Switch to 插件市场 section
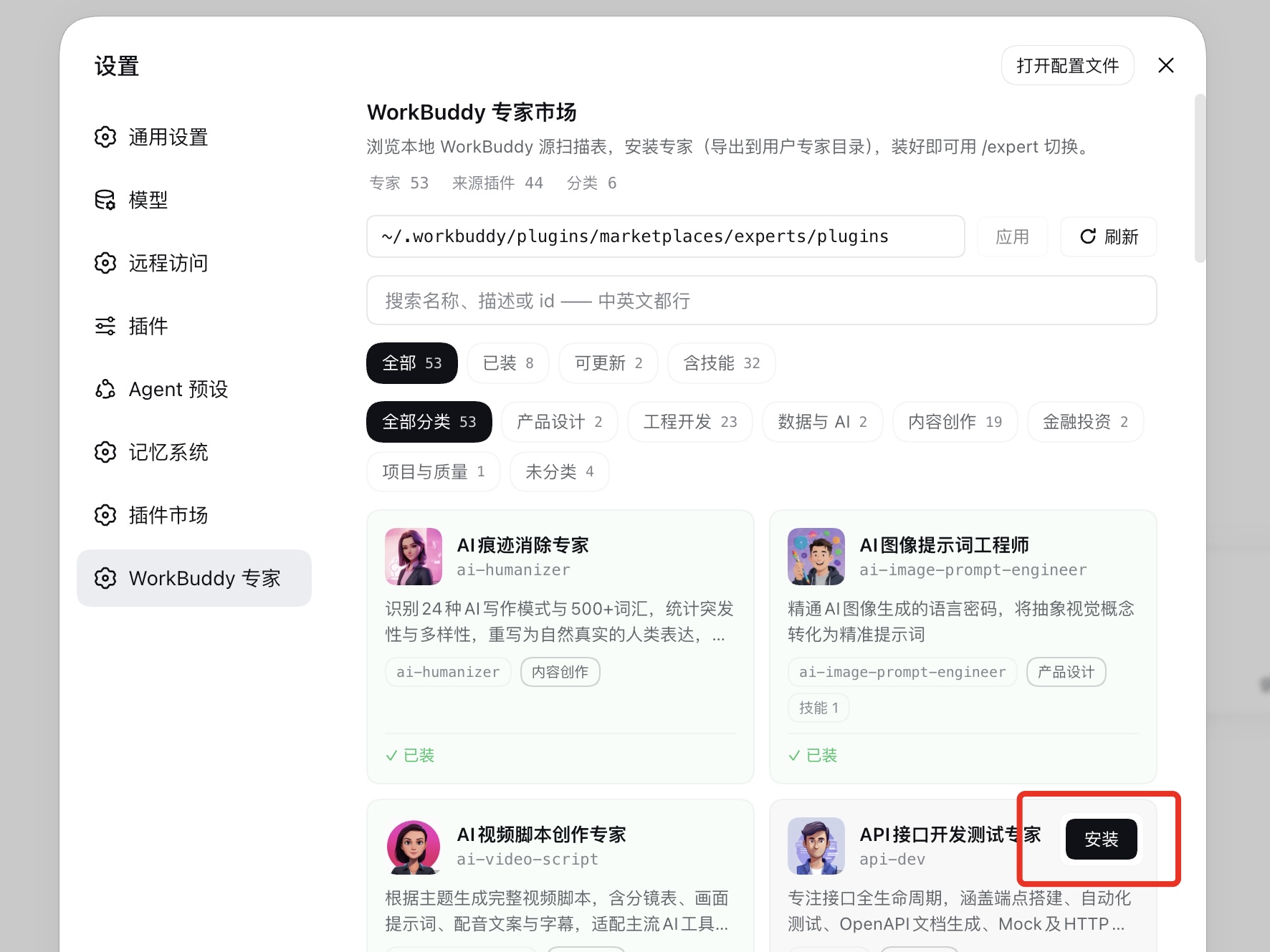 point(194,515)
